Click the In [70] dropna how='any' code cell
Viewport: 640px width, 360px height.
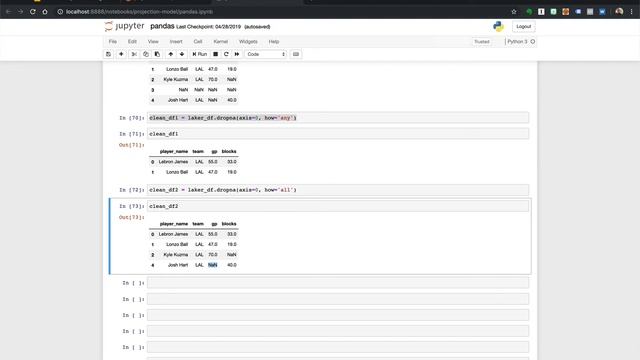(338, 118)
